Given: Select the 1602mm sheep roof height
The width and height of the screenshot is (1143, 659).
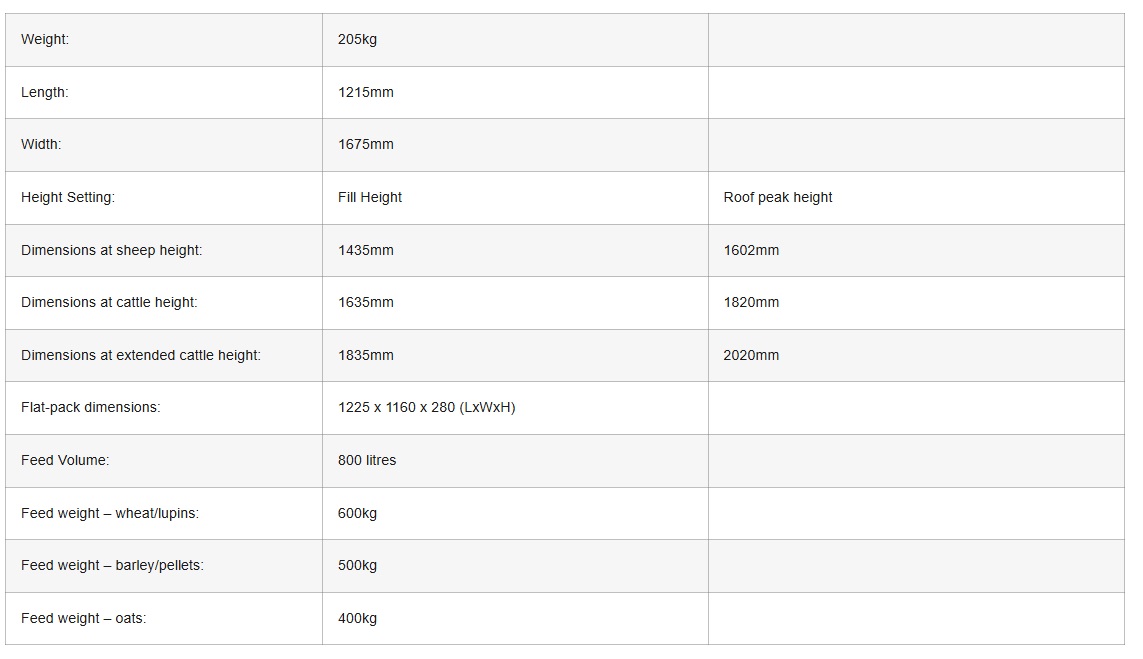Looking at the screenshot, I should 751,251.
